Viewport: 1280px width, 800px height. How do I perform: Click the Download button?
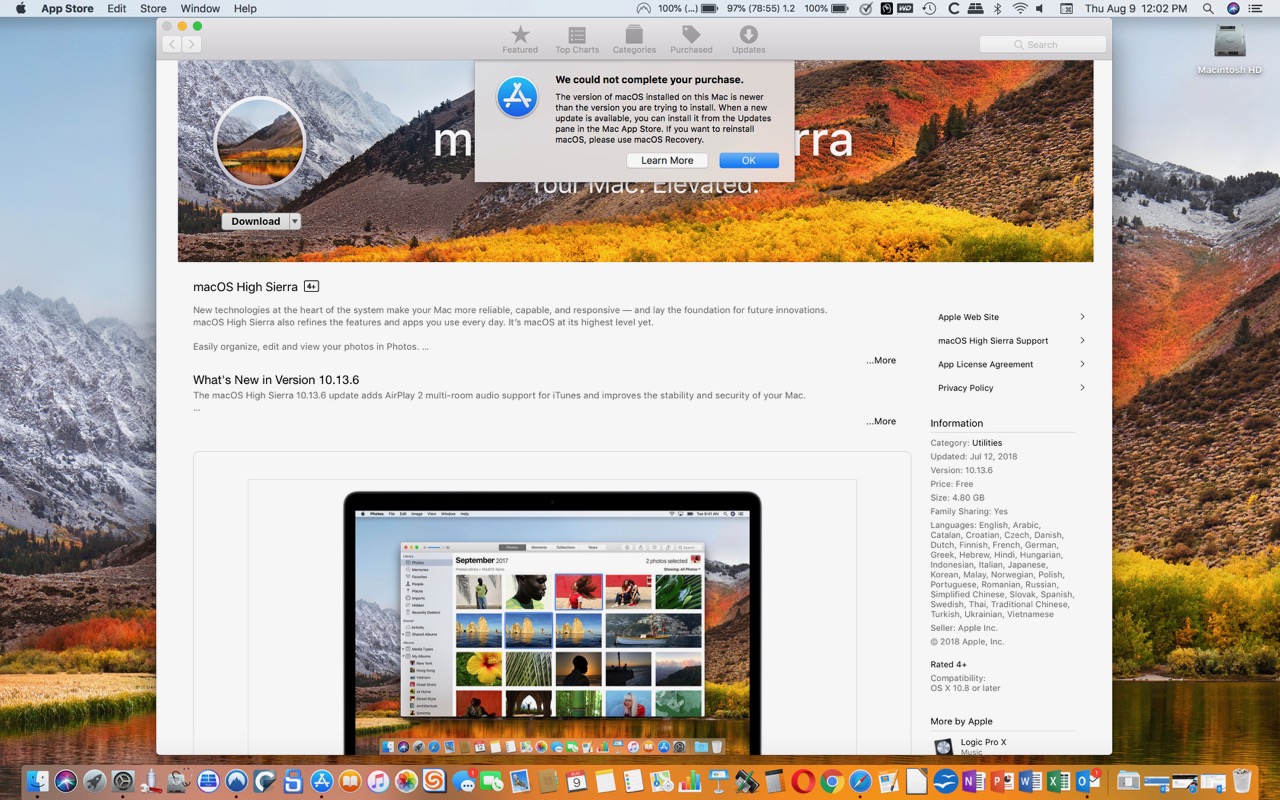pyautogui.click(x=256, y=221)
